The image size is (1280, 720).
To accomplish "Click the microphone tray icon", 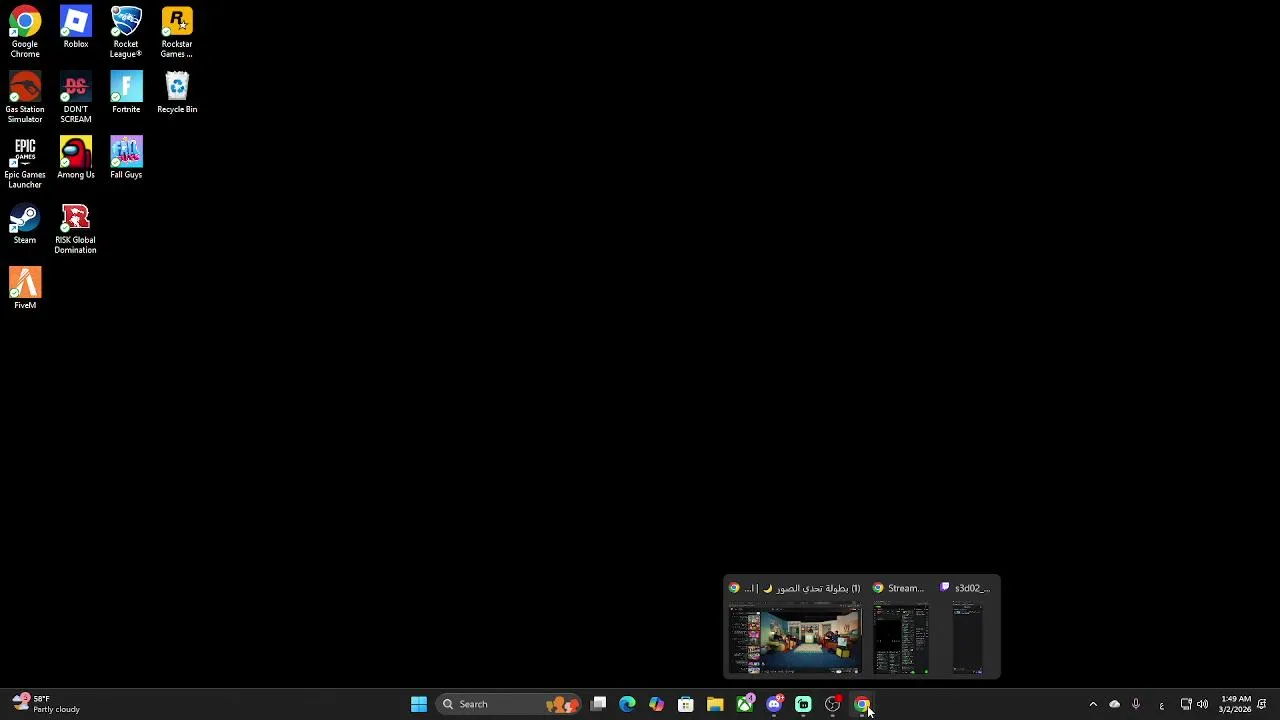I will point(1136,704).
